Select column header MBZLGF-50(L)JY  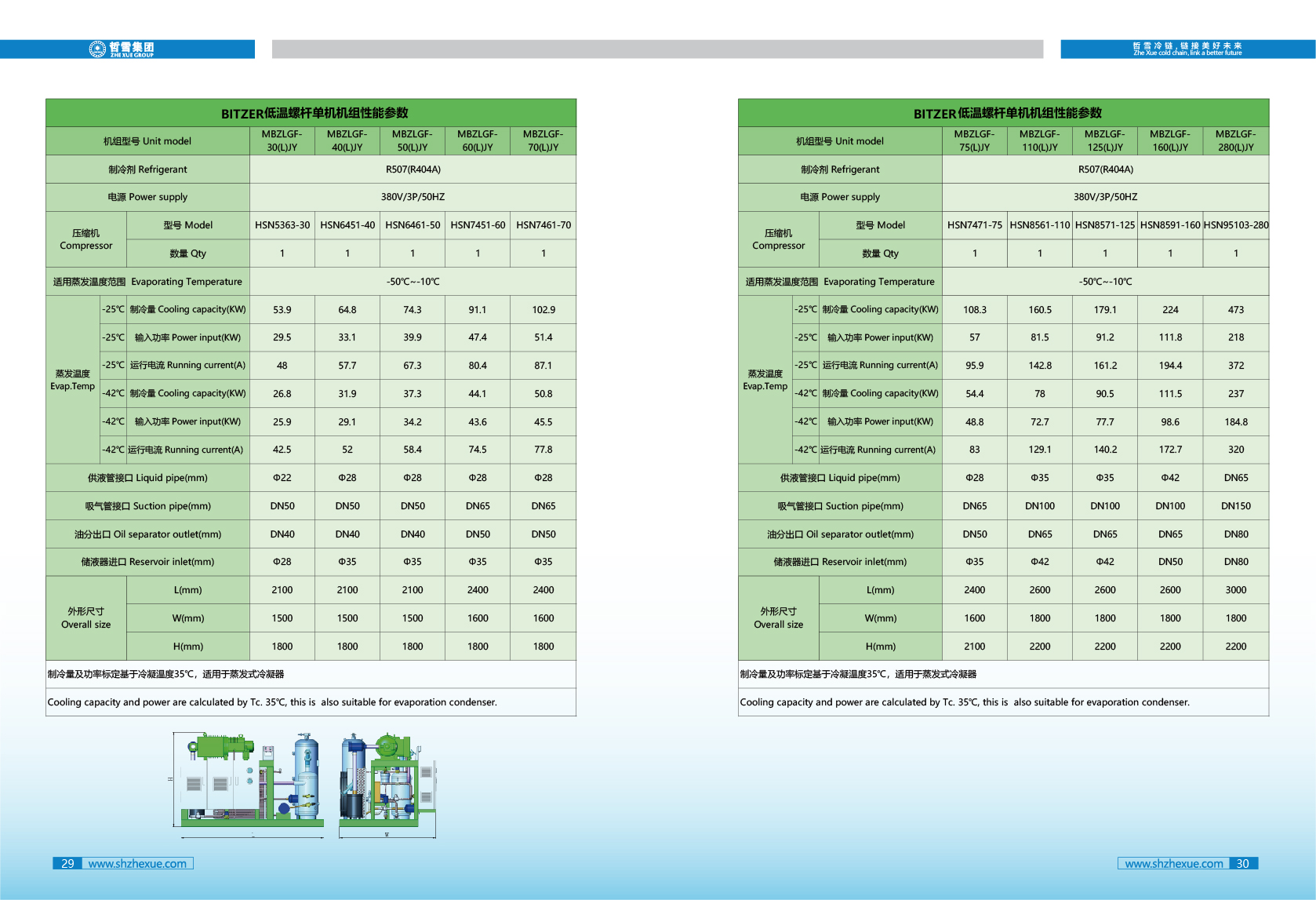413,140
